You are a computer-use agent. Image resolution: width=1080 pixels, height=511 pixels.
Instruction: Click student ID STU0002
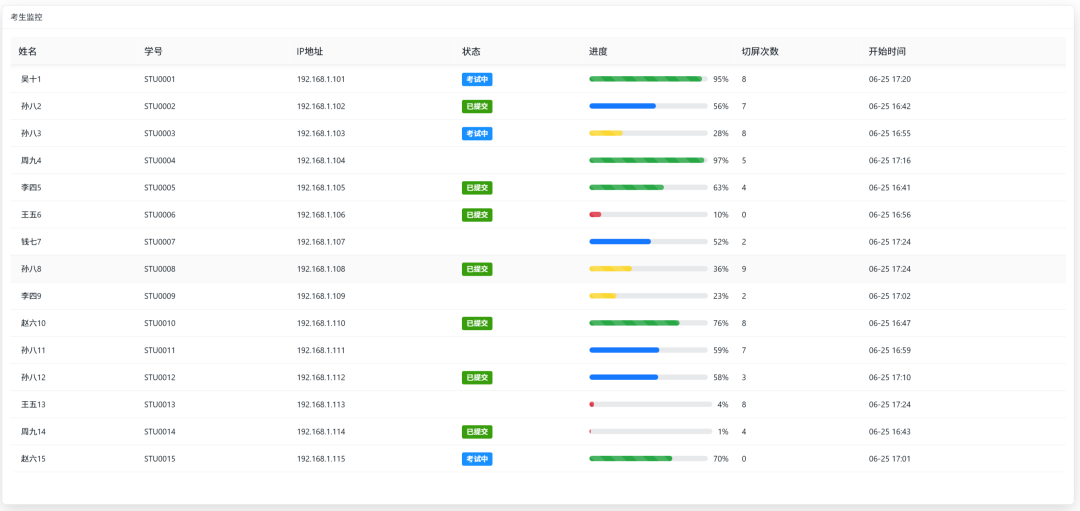(x=160, y=106)
